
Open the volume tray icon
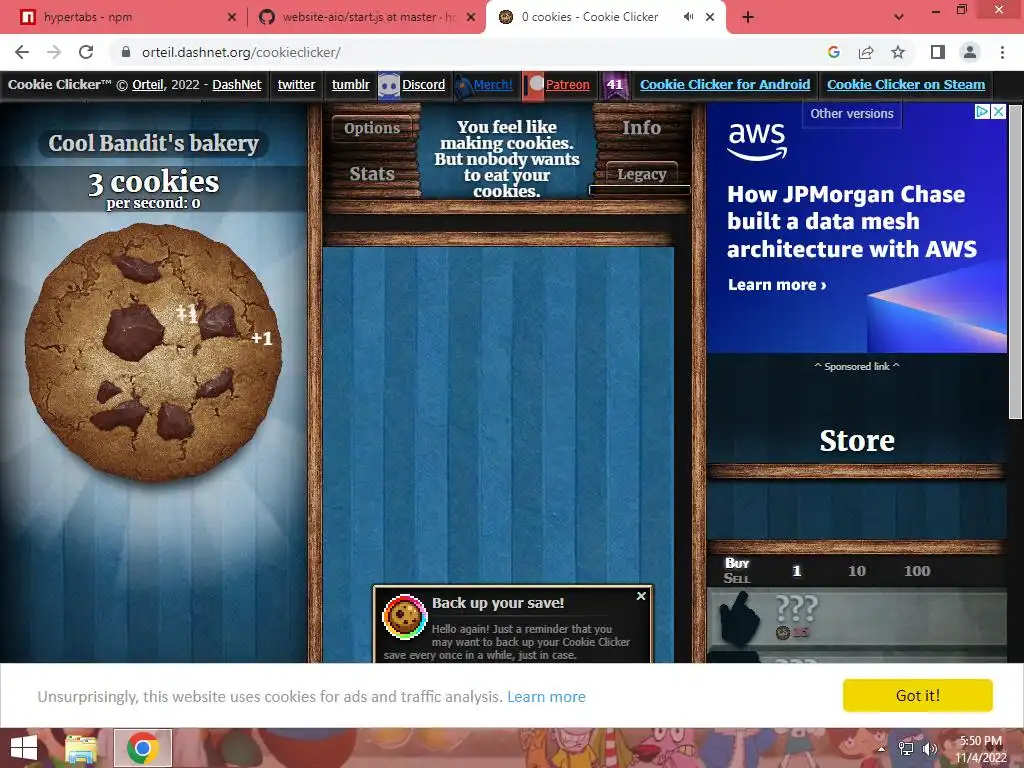931,749
